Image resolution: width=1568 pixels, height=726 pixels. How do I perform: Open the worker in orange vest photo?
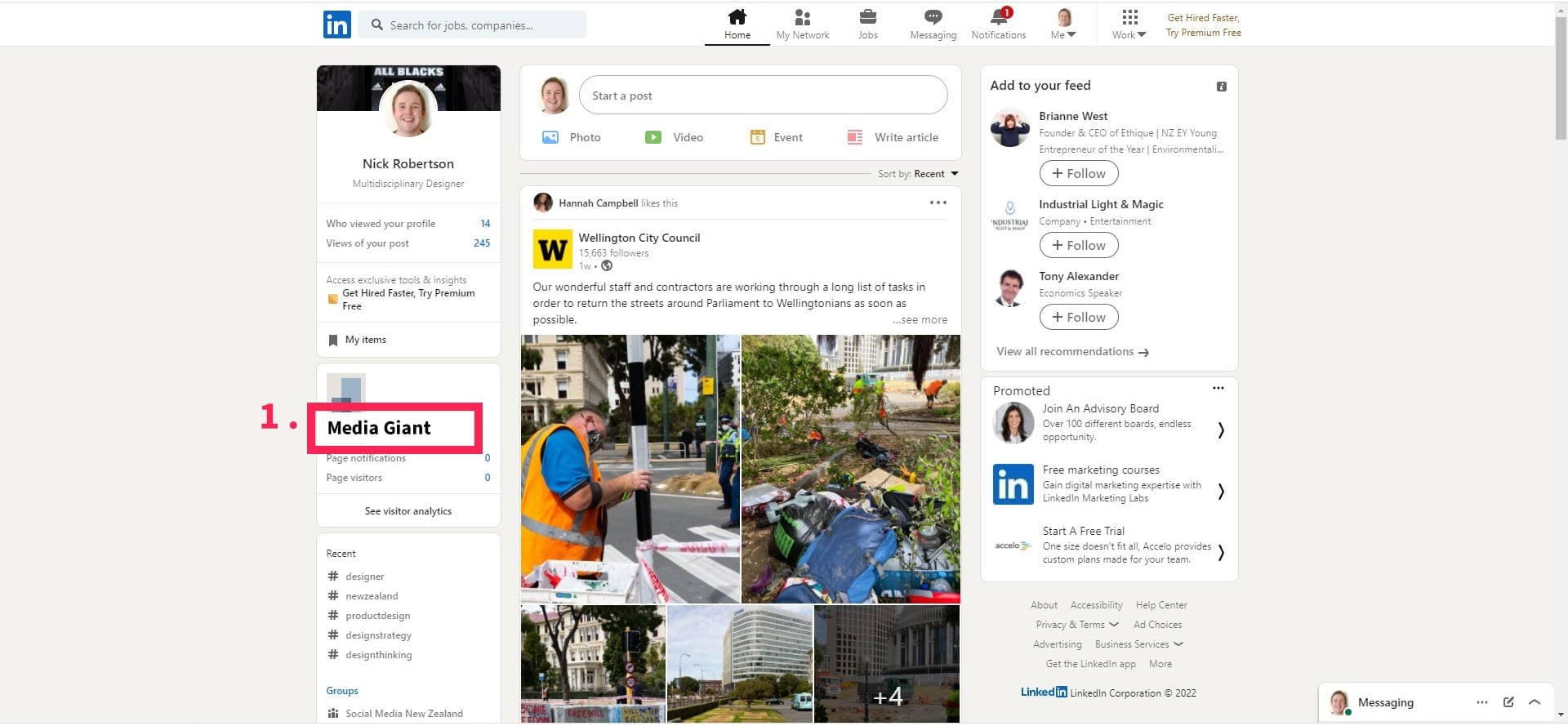[x=630, y=469]
